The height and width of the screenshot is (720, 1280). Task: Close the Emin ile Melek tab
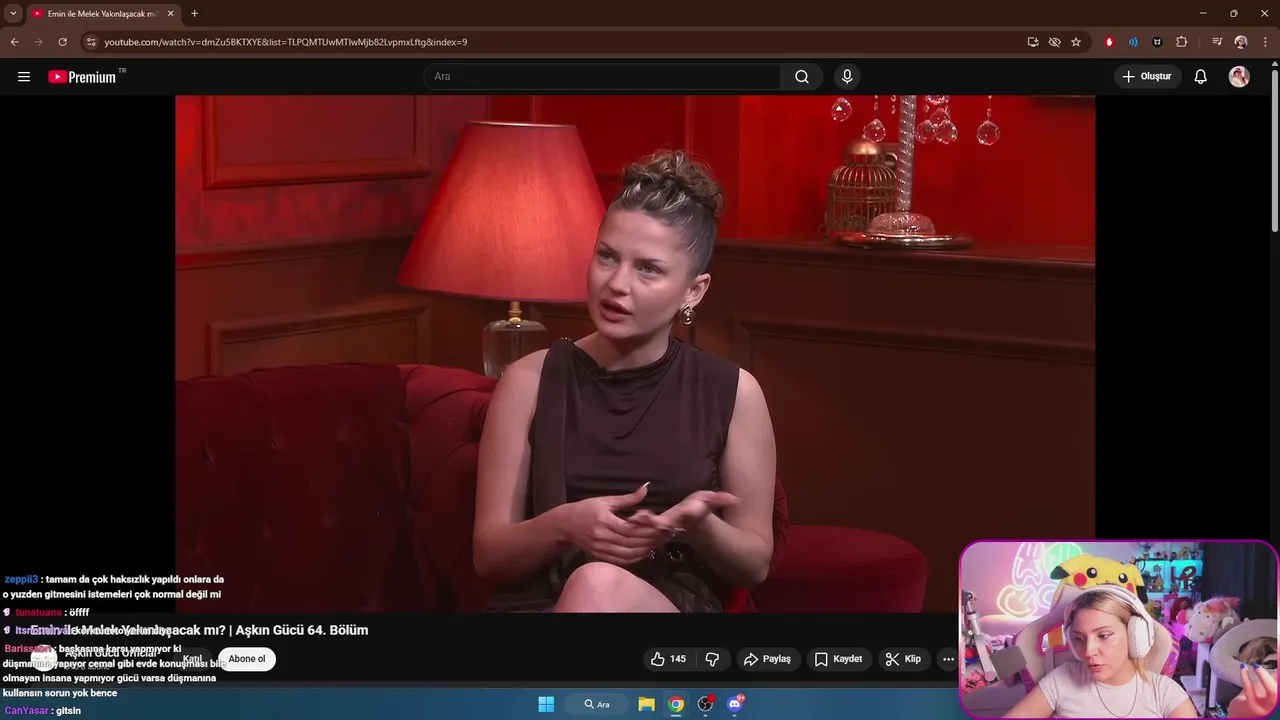pos(171,14)
